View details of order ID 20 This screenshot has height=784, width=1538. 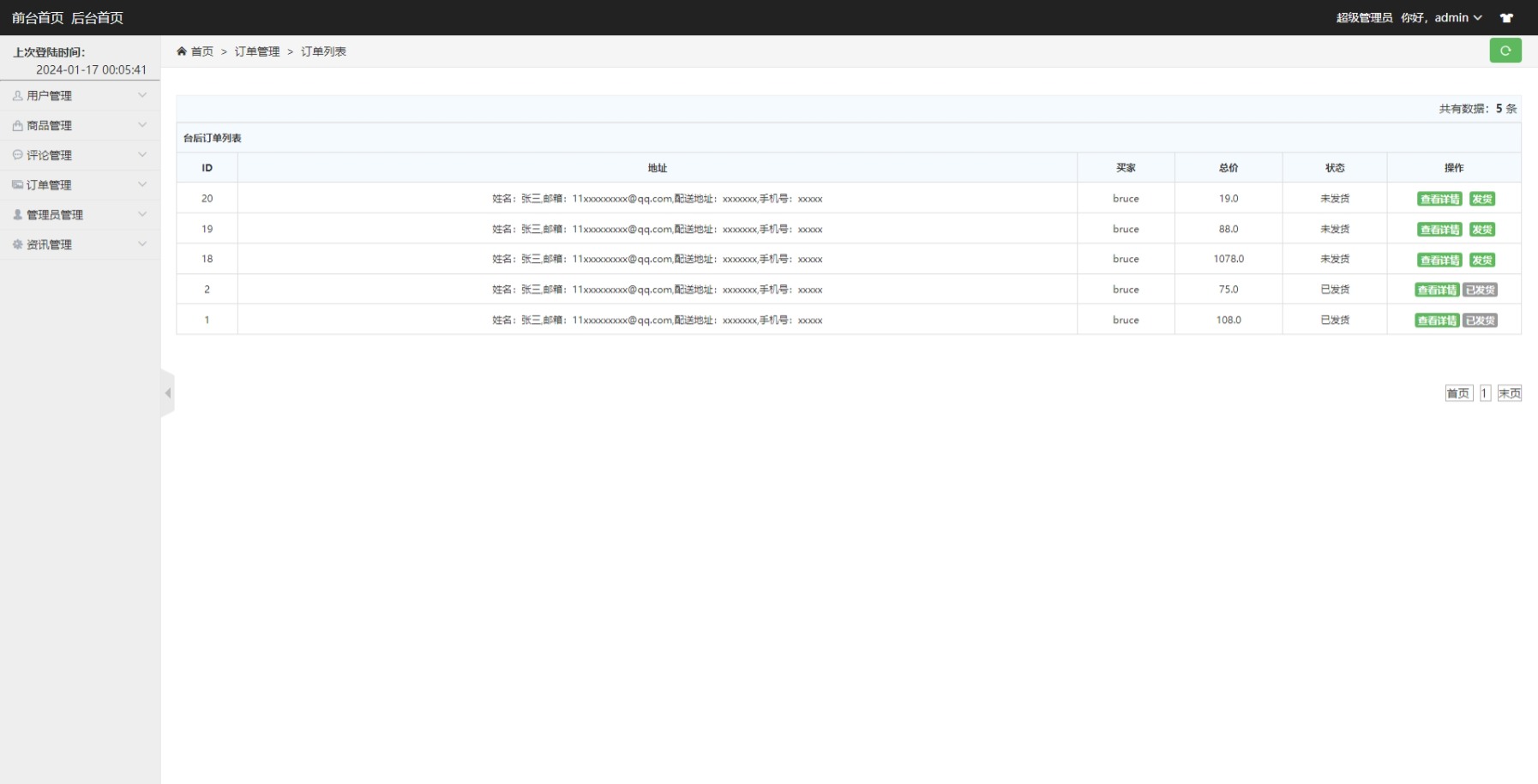[x=1439, y=199]
